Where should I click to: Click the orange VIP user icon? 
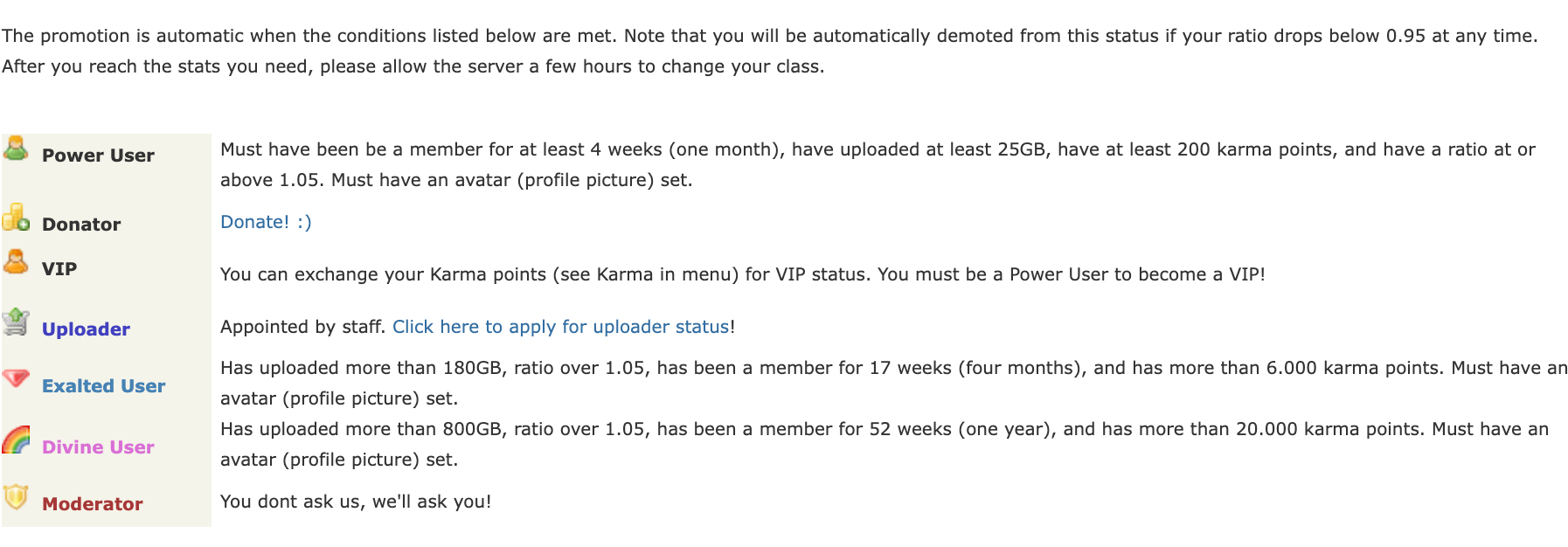[x=16, y=261]
